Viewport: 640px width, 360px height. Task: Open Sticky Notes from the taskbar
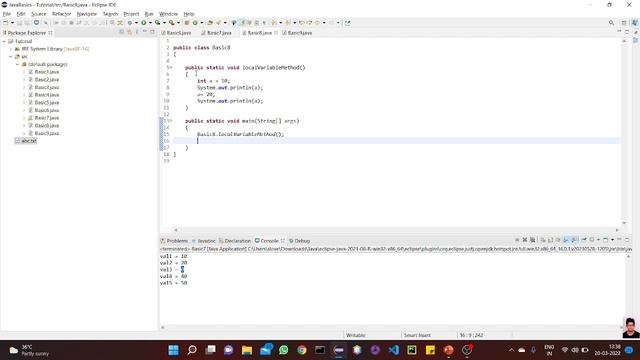click(430, 350)
